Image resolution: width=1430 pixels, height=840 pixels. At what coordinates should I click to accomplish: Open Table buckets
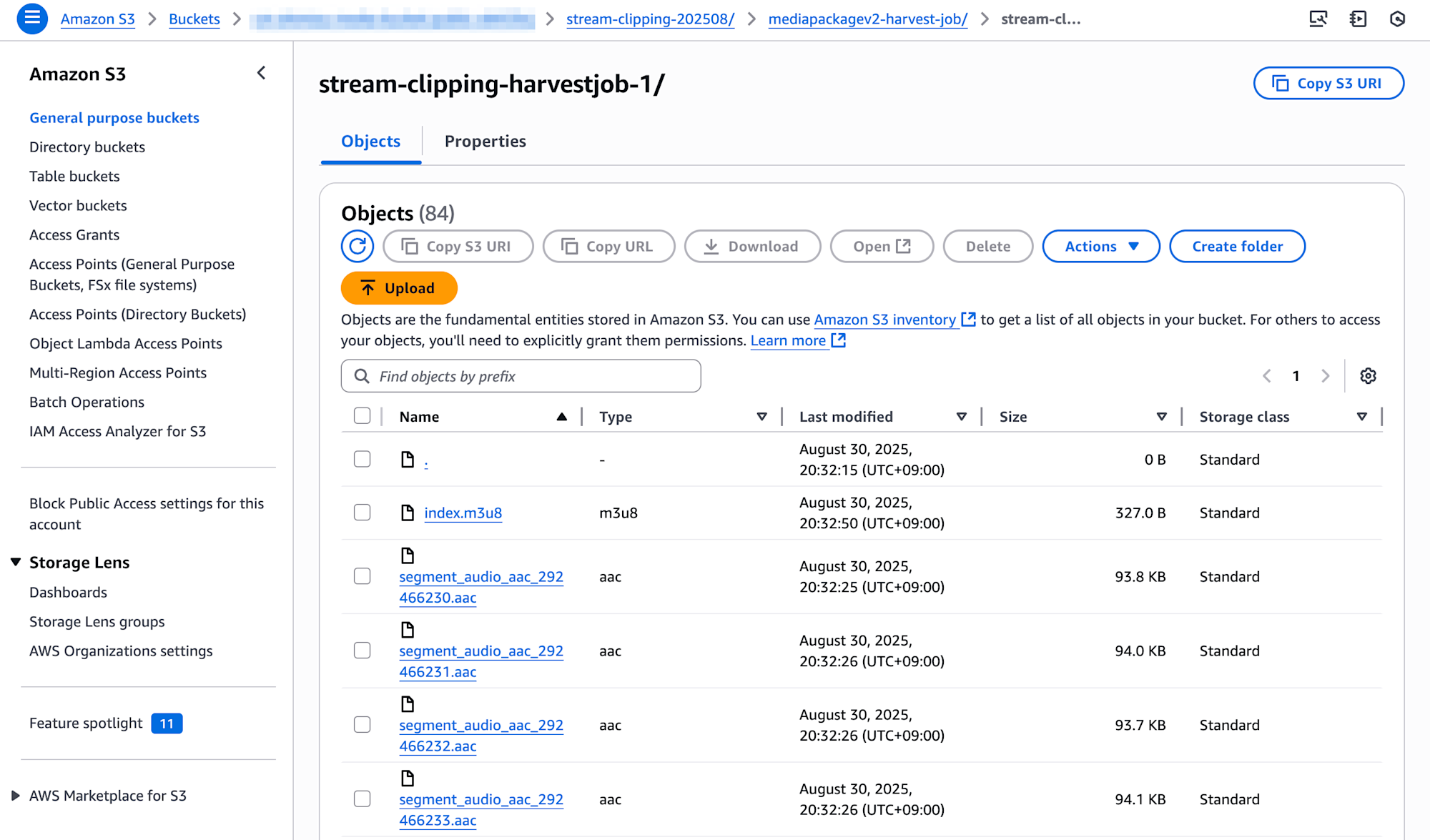tap(74, 177)
